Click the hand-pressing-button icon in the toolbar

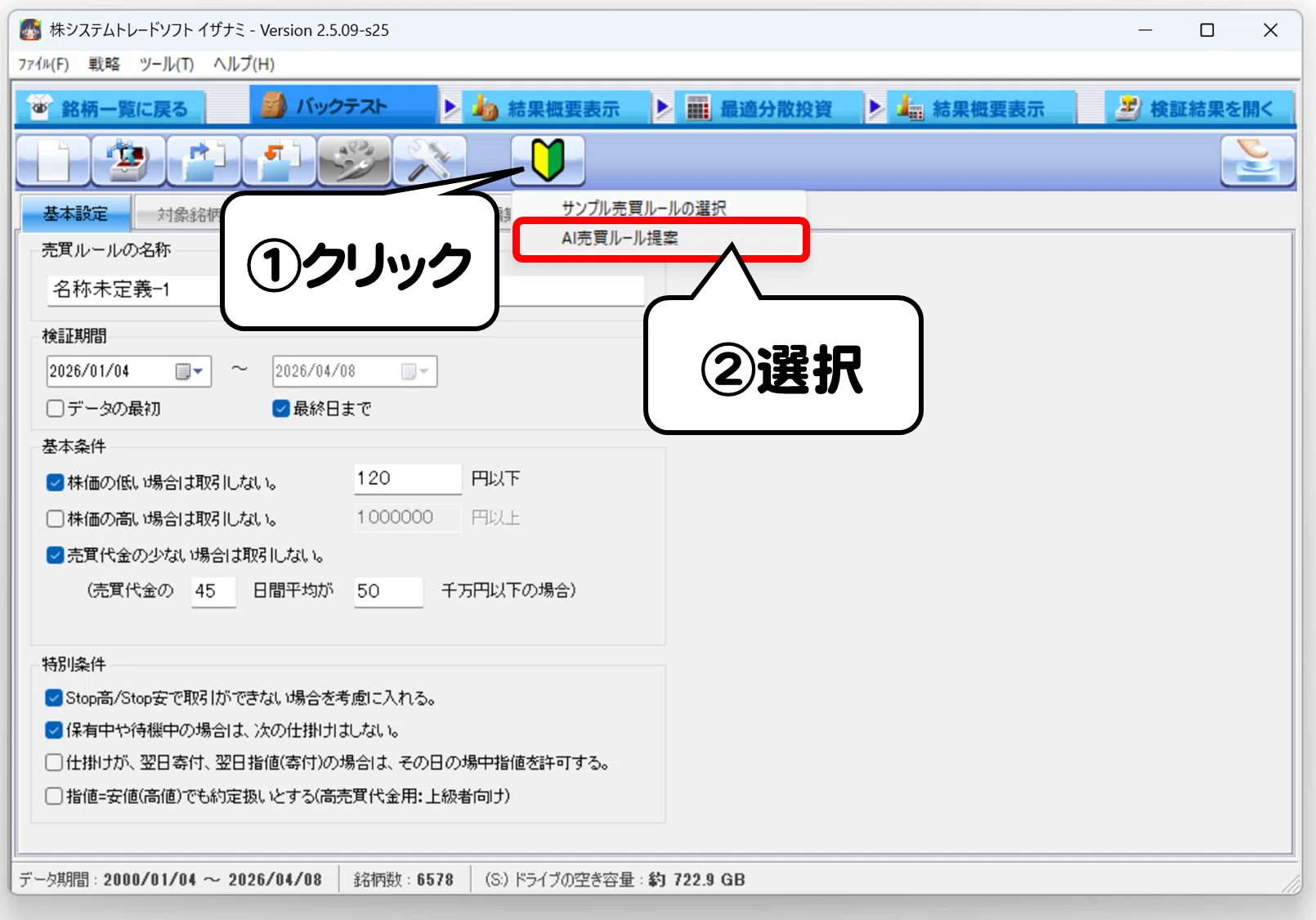(x=1258, y=160)
